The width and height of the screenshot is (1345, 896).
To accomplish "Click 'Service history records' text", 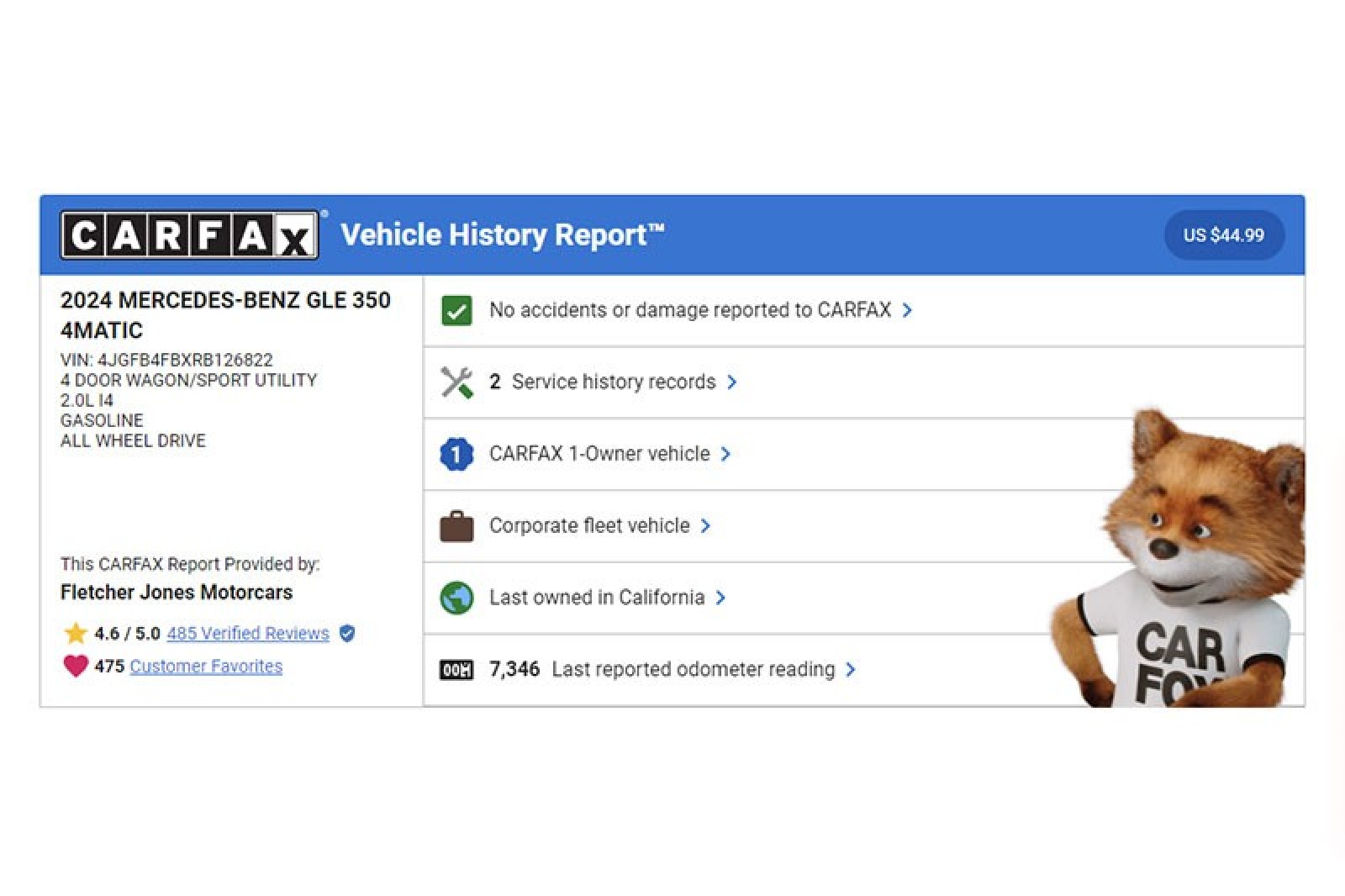I will coord(614,382).
